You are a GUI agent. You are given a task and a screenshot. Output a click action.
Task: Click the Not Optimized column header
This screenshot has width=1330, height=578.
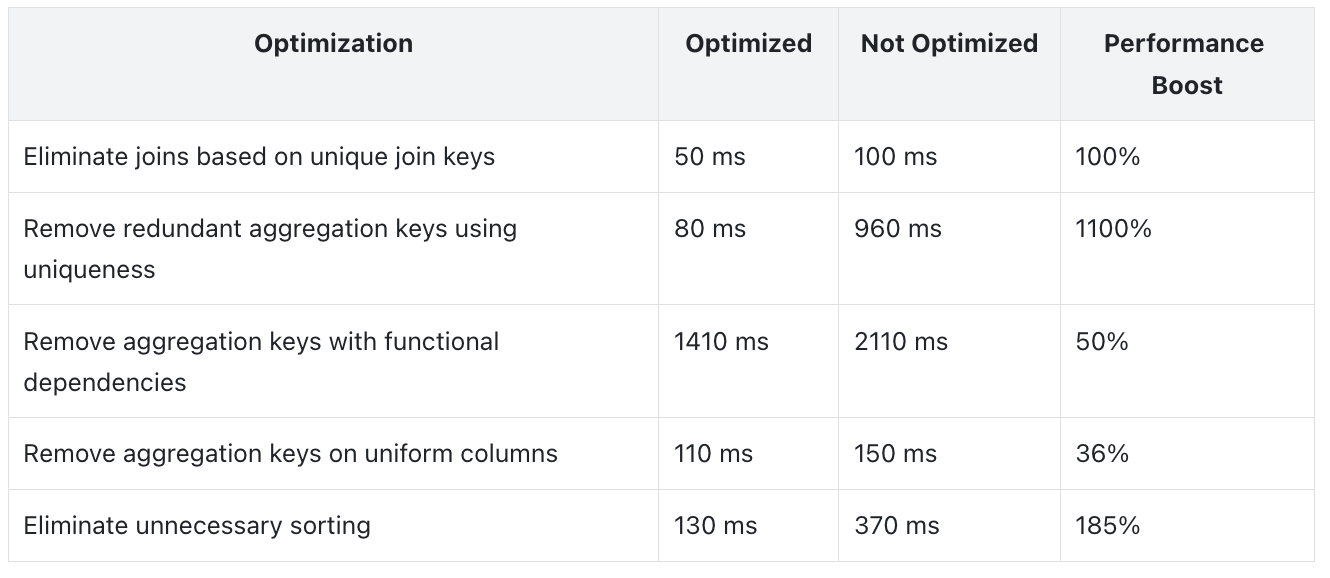pyautogui.click(x=949, y=44)
